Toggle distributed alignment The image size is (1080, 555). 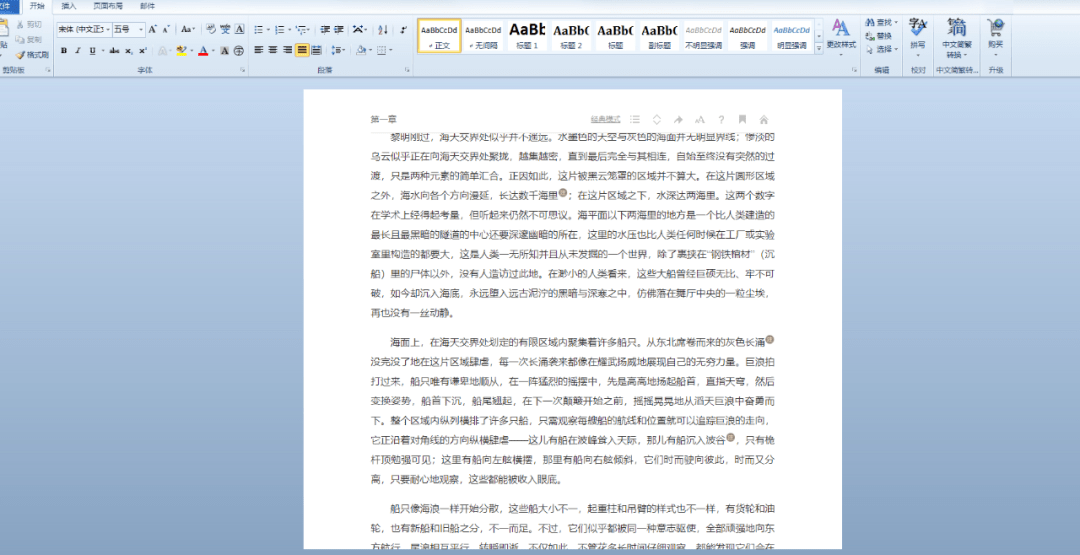pyautogui.click(x=316, y=50)
